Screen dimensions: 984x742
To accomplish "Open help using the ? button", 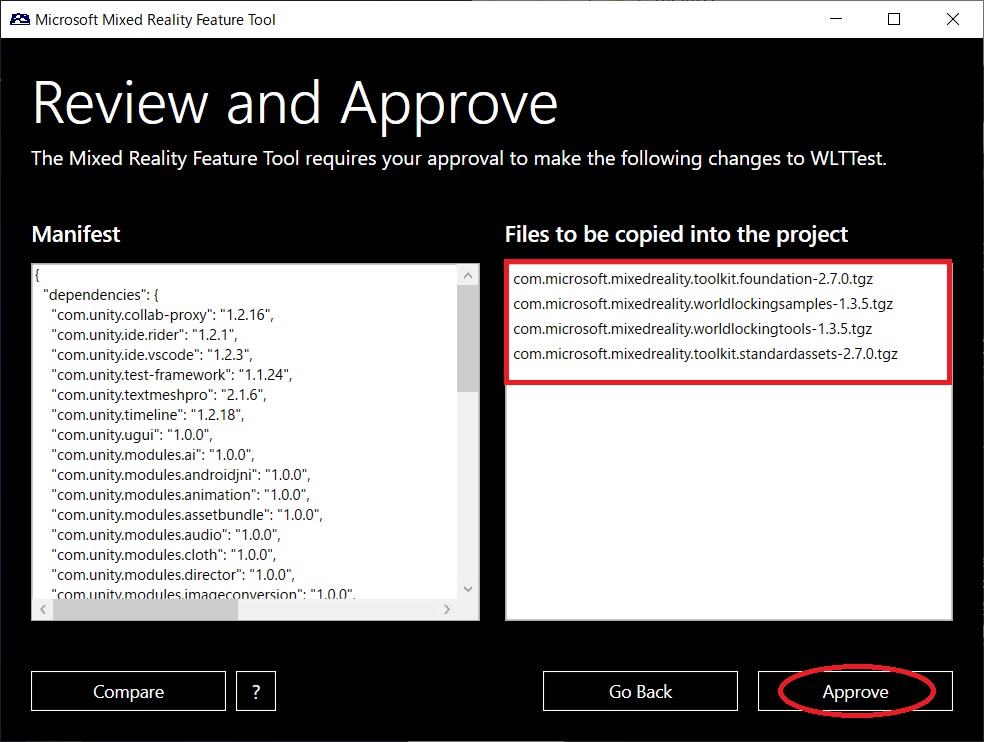I will (257, 691).
